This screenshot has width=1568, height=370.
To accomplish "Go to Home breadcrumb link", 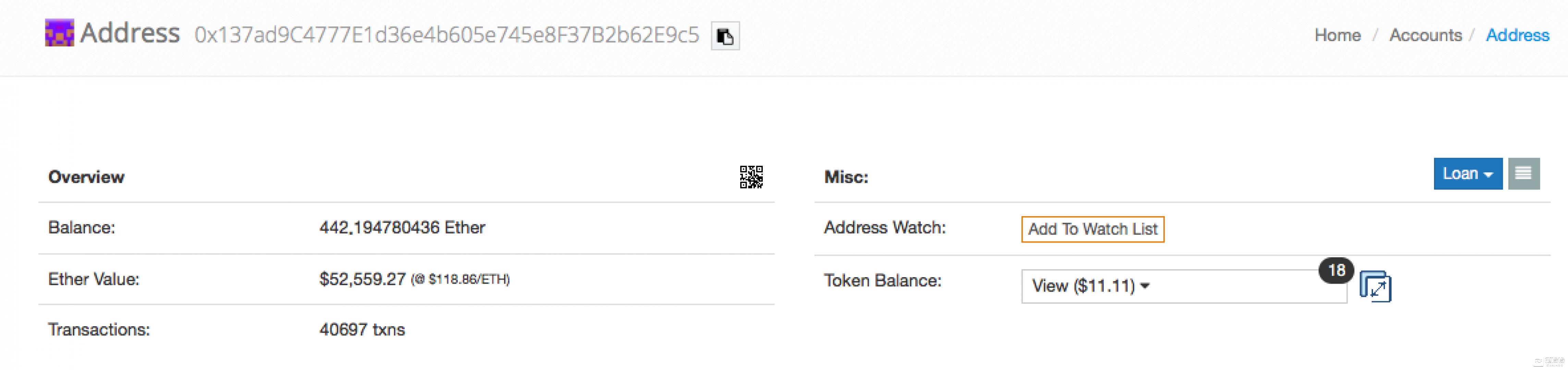I will [x=1337, y=35].
